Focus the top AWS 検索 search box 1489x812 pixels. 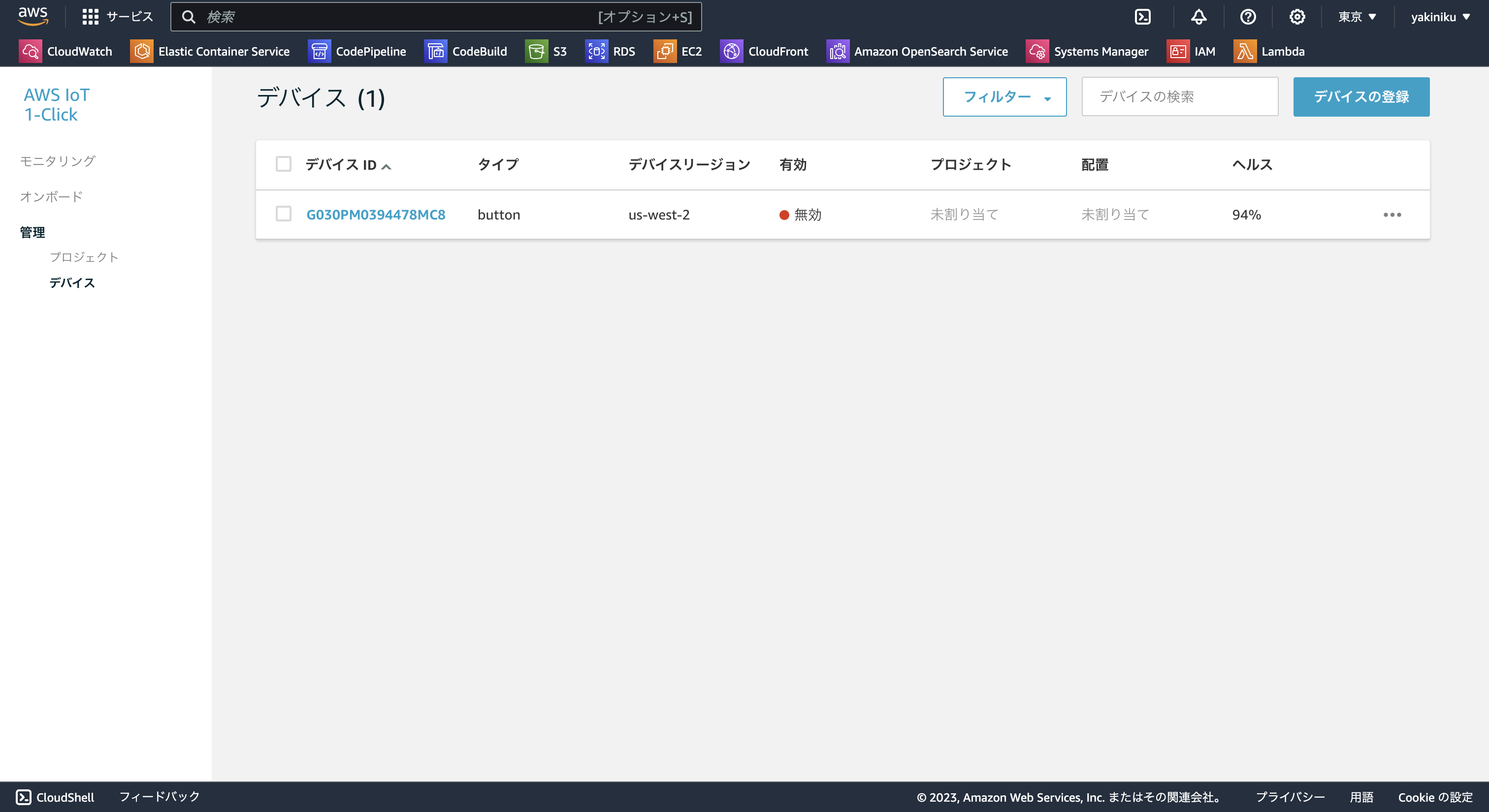tap(436, 17)
